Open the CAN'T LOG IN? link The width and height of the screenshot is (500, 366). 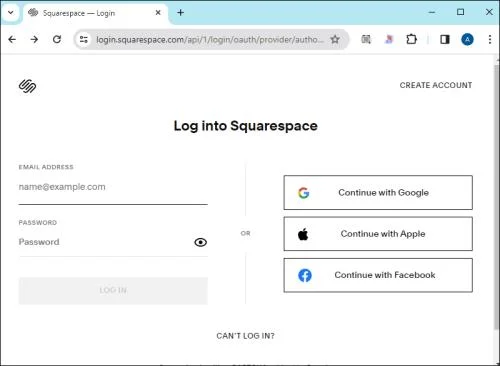coord(246,336)
